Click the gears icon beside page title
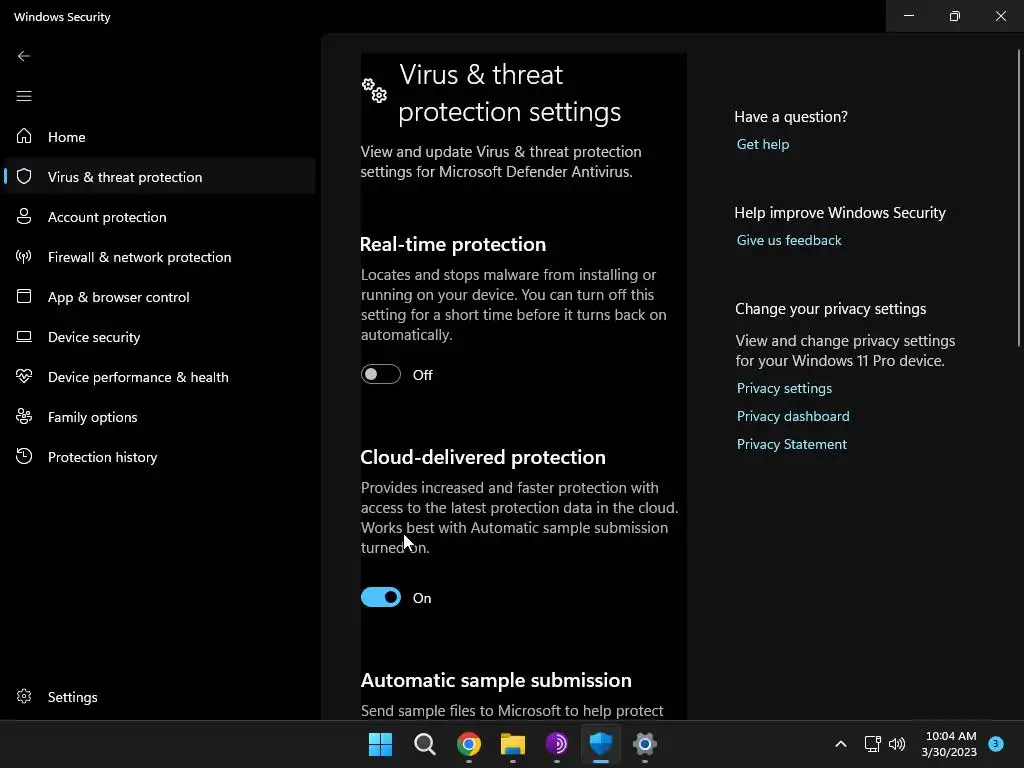 [375, 91]
